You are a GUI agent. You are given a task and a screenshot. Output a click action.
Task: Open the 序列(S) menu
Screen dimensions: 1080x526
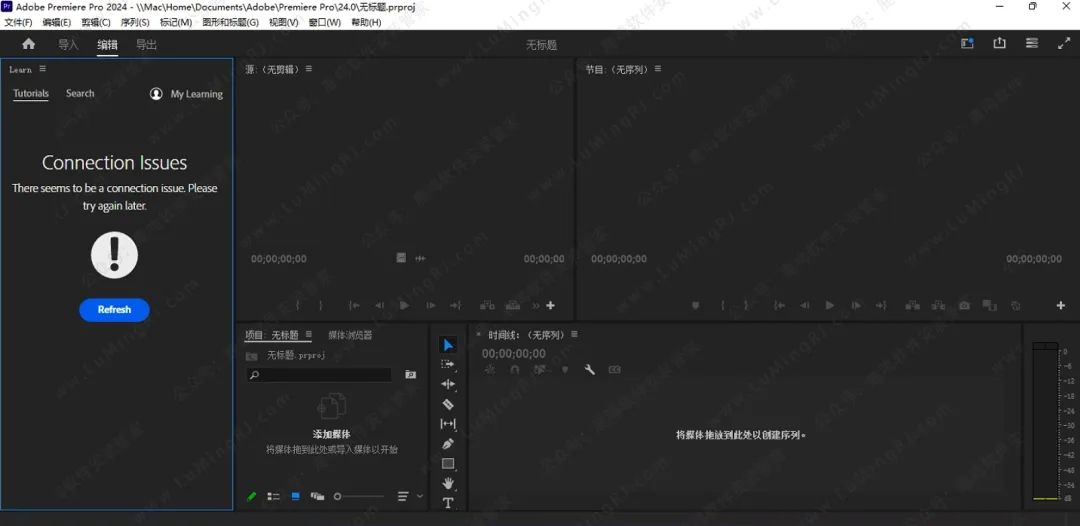point(135,22)
